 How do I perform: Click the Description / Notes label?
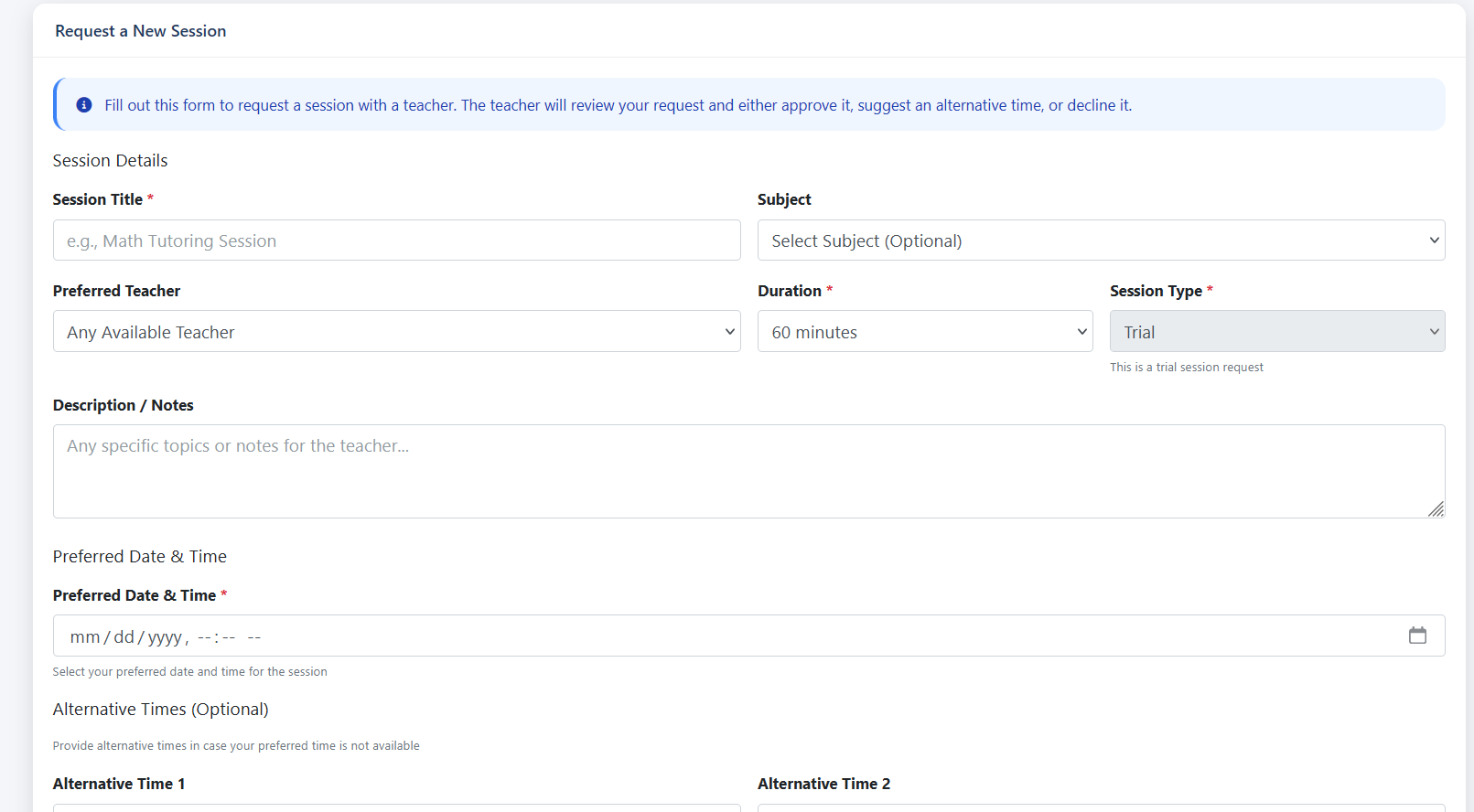124,405
